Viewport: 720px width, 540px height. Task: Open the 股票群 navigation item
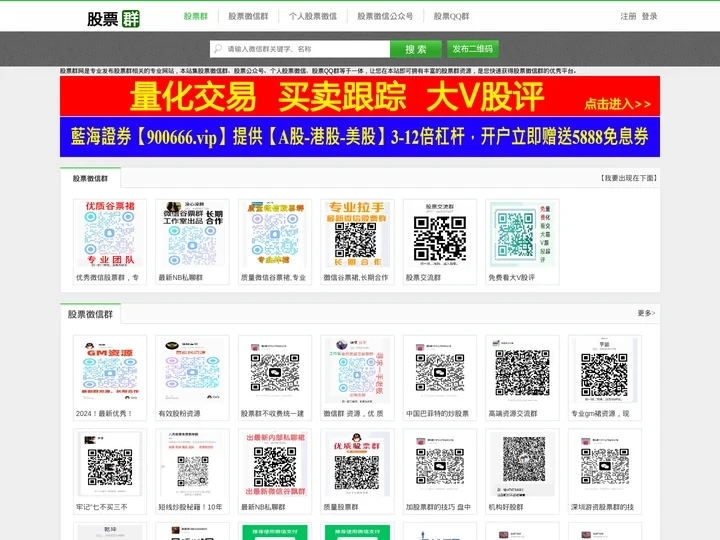pos(196,17)
